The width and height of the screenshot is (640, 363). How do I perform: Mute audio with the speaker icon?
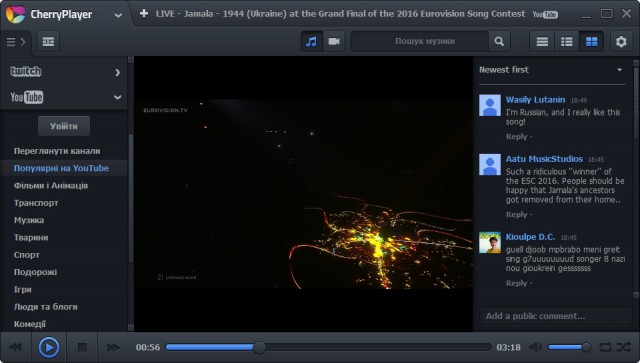(536, 347)
